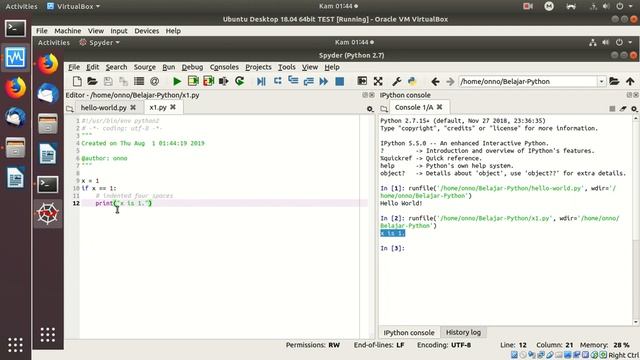Open VirtualBox Machine menu
Image resolution: width=640 pixels, height=360 pixels.
[x=68, y=31]
